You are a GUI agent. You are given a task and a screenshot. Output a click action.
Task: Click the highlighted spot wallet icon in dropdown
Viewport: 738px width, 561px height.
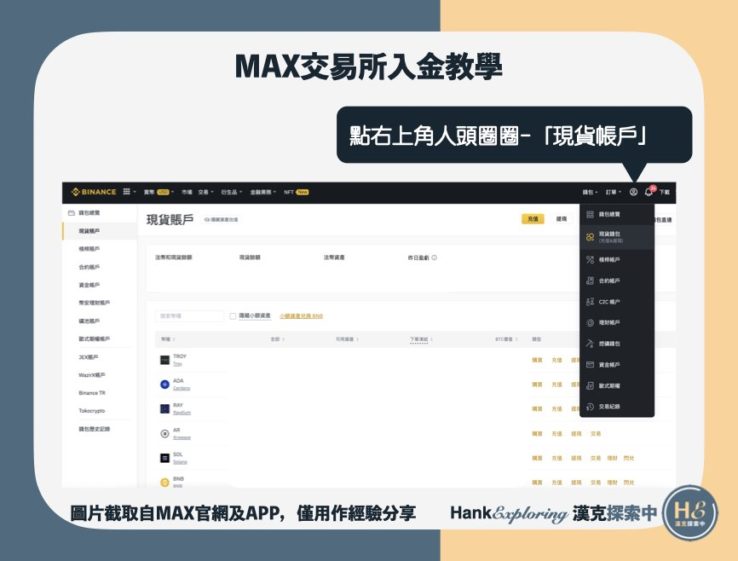(x=590, y=237)
